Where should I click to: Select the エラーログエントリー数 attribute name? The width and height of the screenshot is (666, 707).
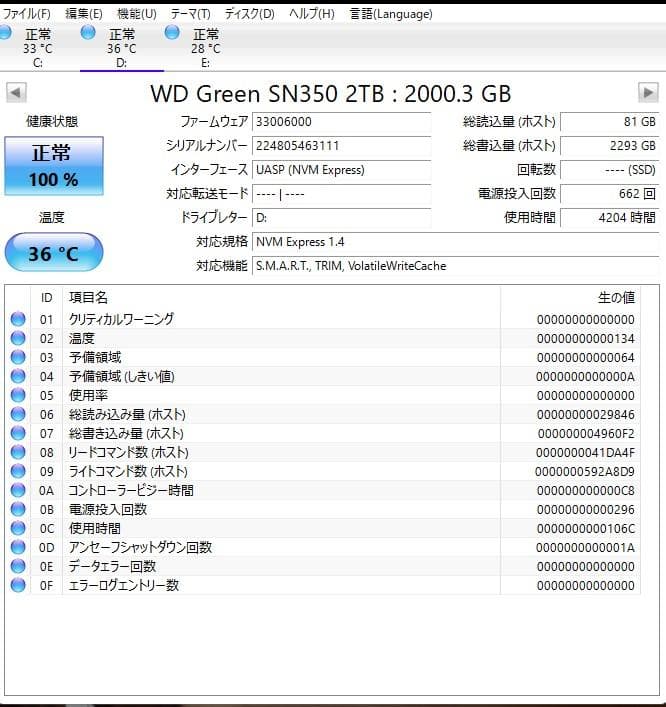coord(124,585)
